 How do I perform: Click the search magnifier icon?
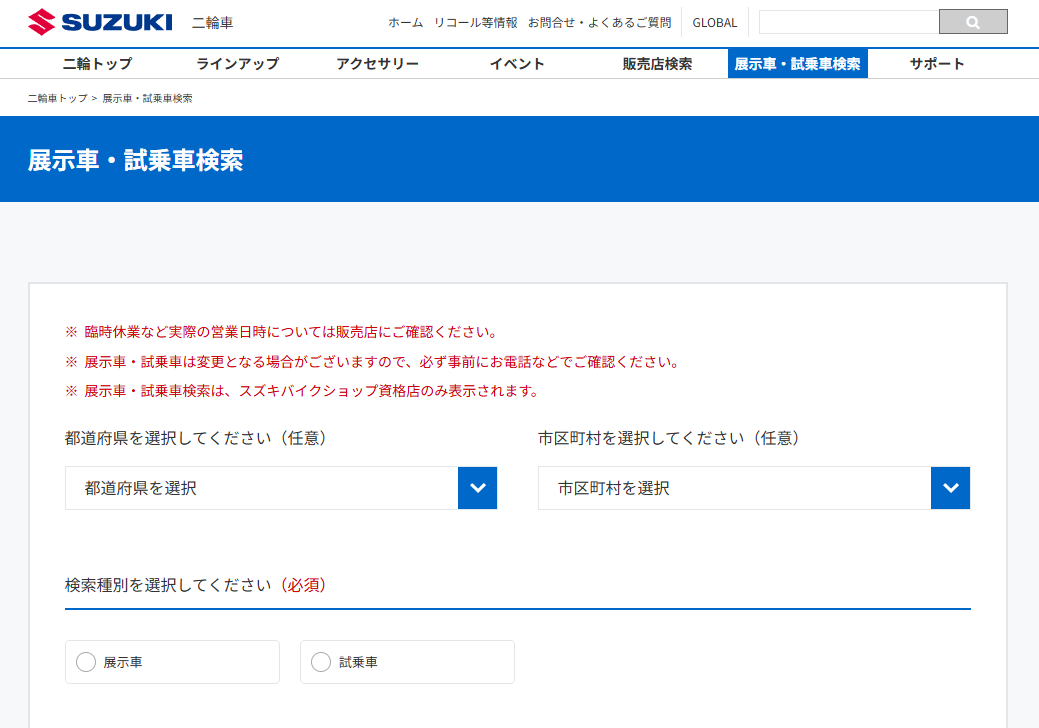tap(971, 21)
